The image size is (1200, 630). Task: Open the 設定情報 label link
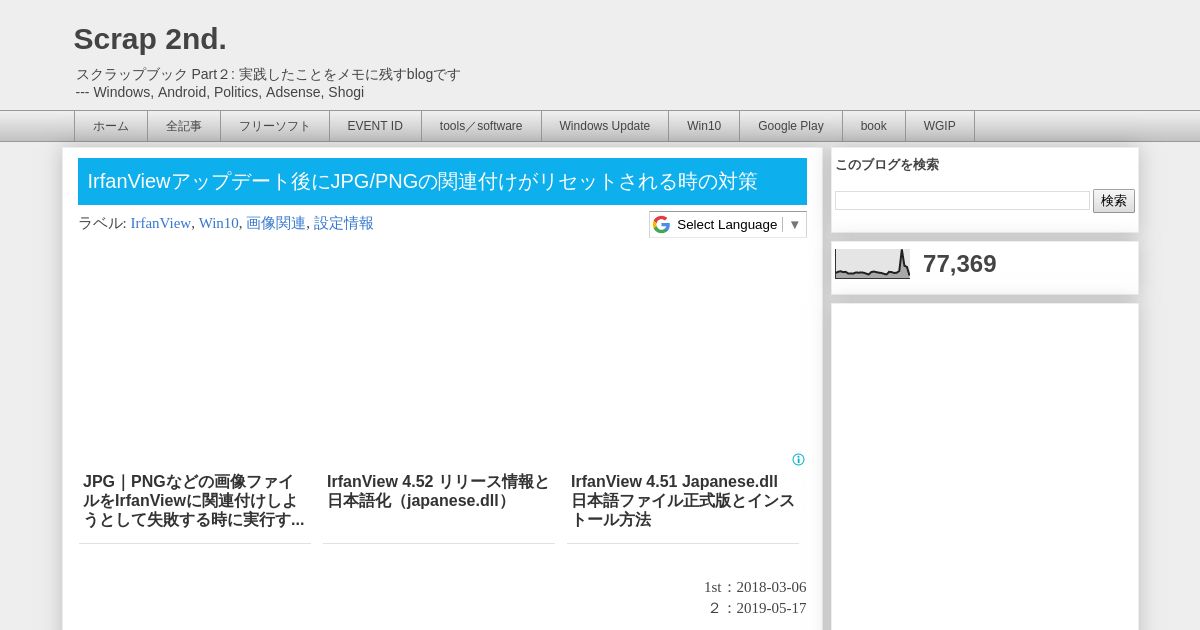point(344,223)
